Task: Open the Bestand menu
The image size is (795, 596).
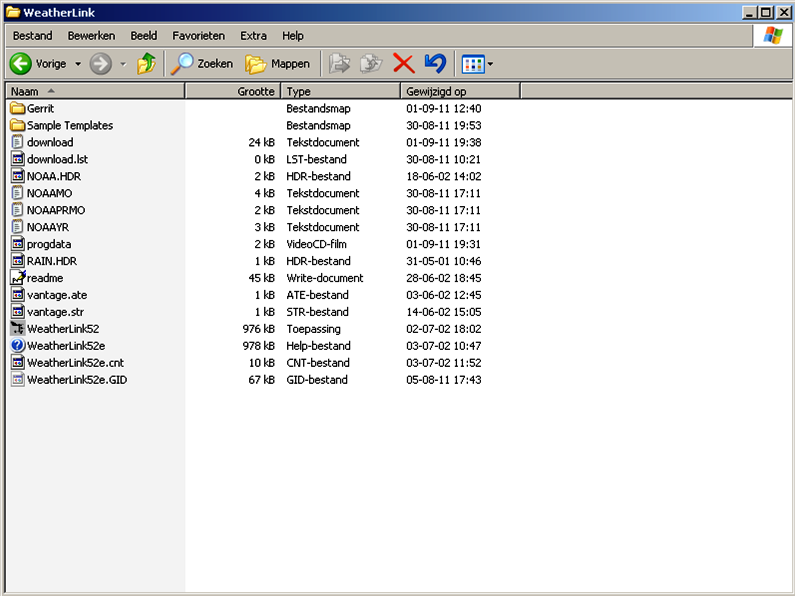Action: (32, 36)
